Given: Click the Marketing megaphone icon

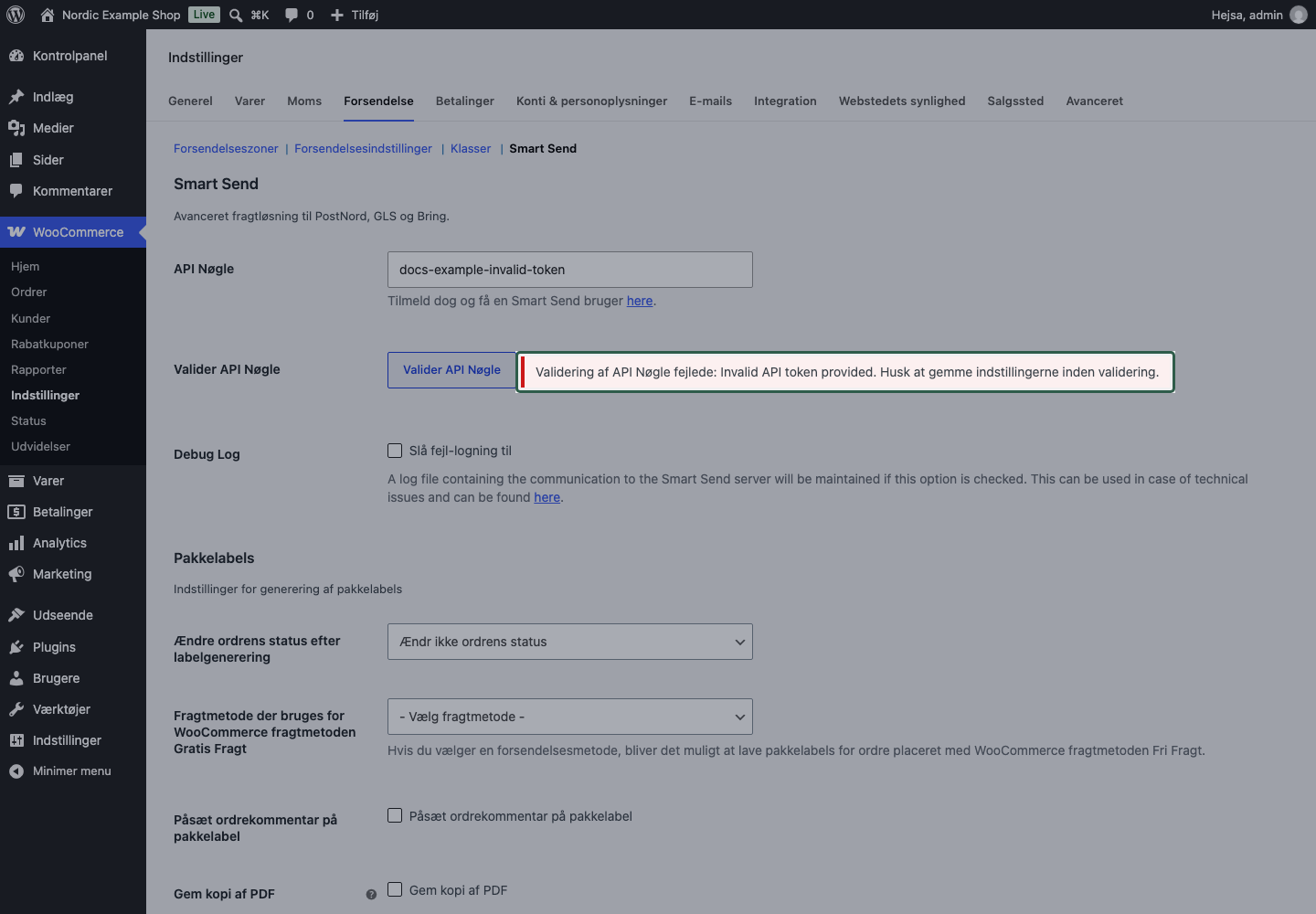Looking at the screenshot, I should (x=16, y=574).
